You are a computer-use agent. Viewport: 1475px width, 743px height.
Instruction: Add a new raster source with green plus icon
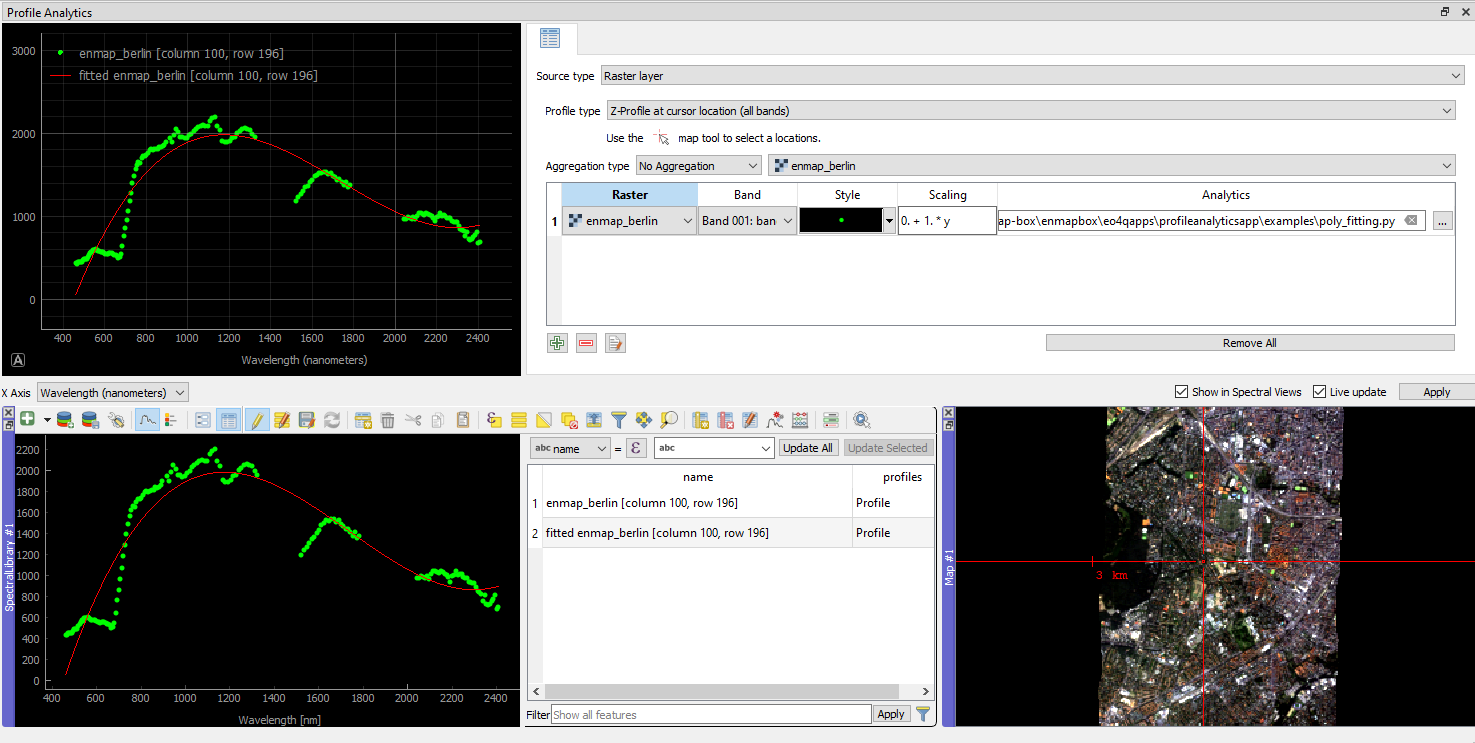(557, 343)
